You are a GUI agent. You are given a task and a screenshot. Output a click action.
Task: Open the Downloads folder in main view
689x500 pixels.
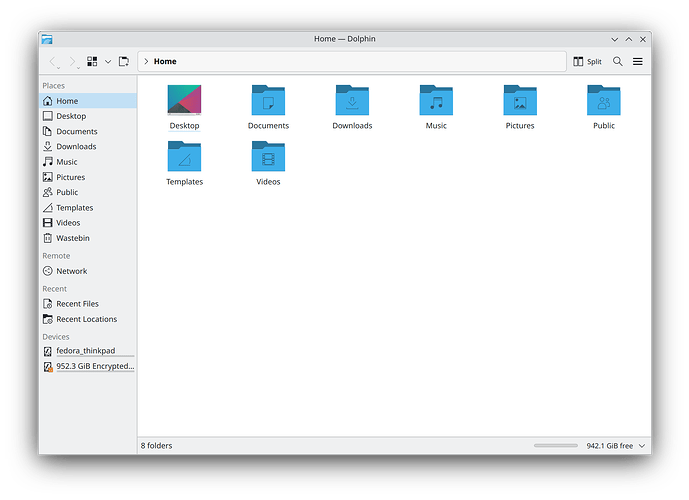(352, 102)
